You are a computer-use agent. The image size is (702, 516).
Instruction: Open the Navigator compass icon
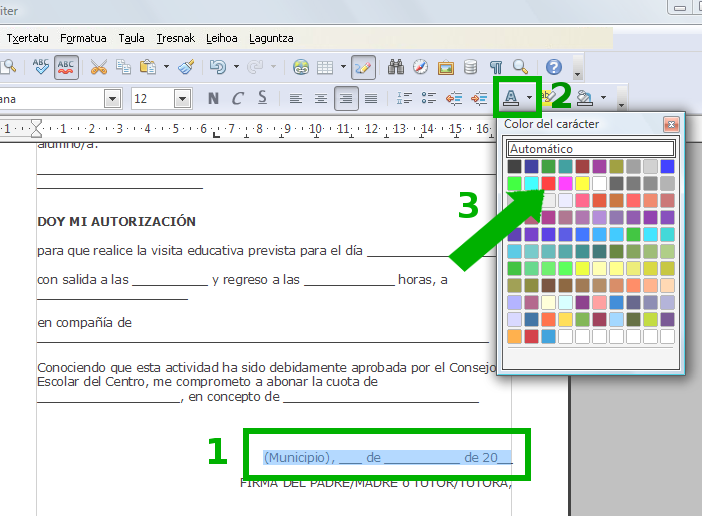pos(420,67)
